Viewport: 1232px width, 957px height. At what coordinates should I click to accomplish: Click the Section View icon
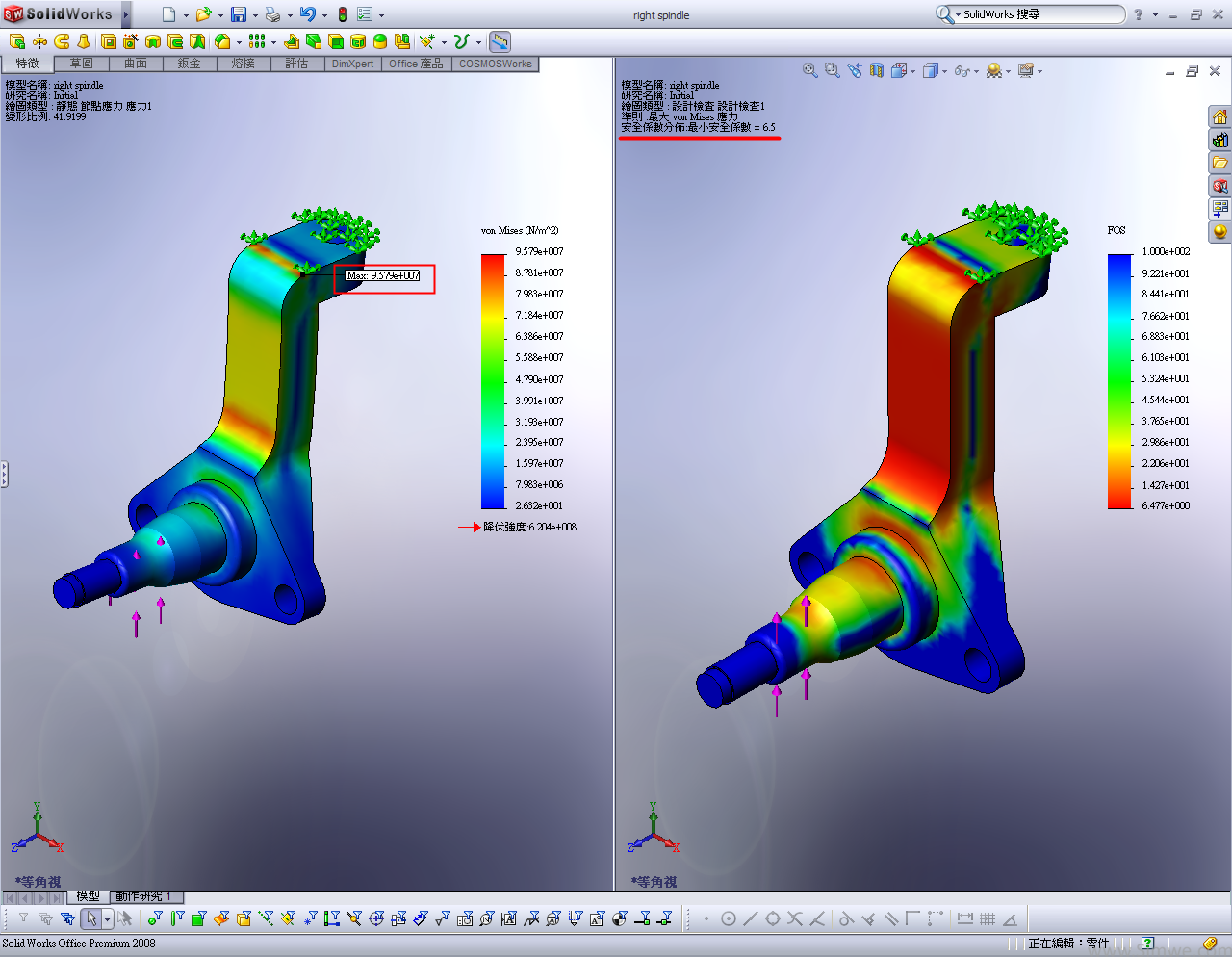coord(877,70)
